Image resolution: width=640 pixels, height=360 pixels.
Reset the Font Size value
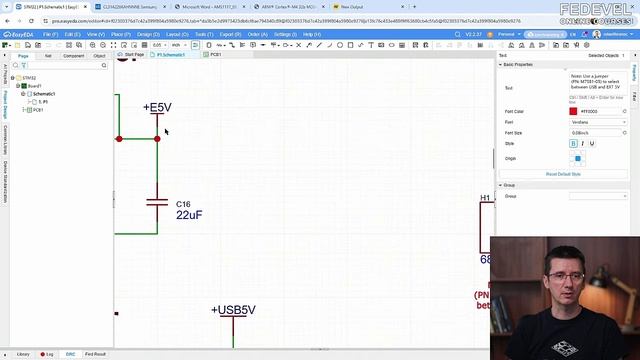(x=624, y=133)
